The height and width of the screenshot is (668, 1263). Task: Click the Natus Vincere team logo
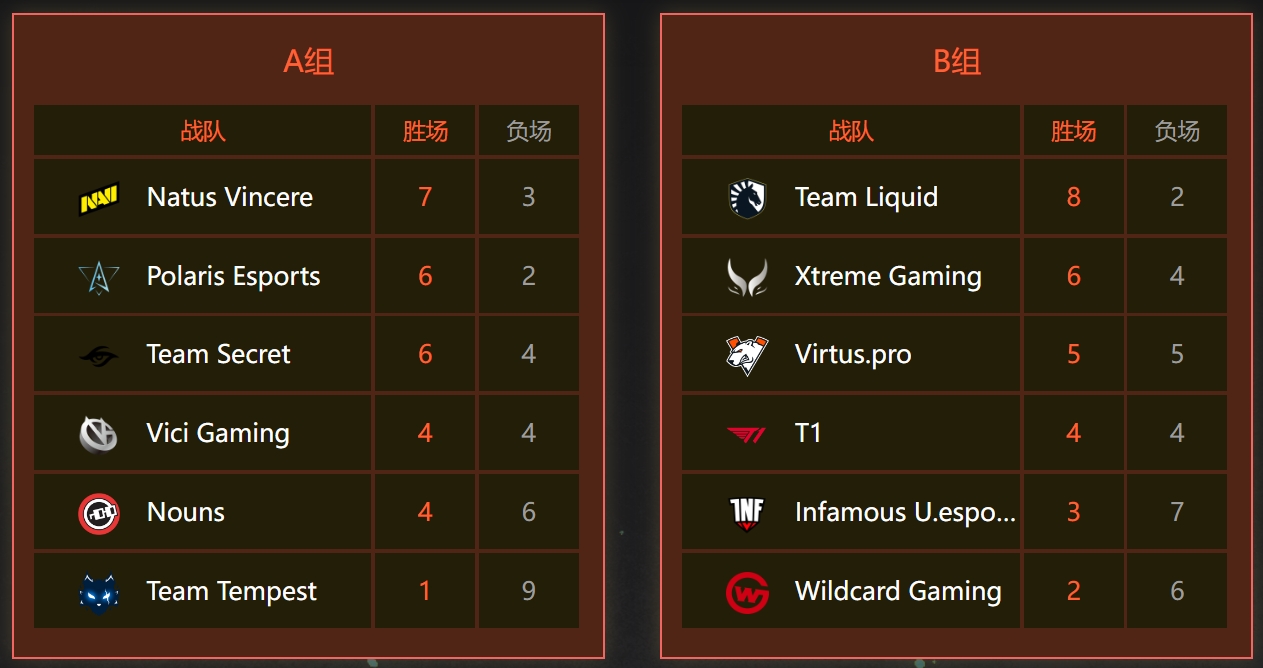[x=99, y=198]
